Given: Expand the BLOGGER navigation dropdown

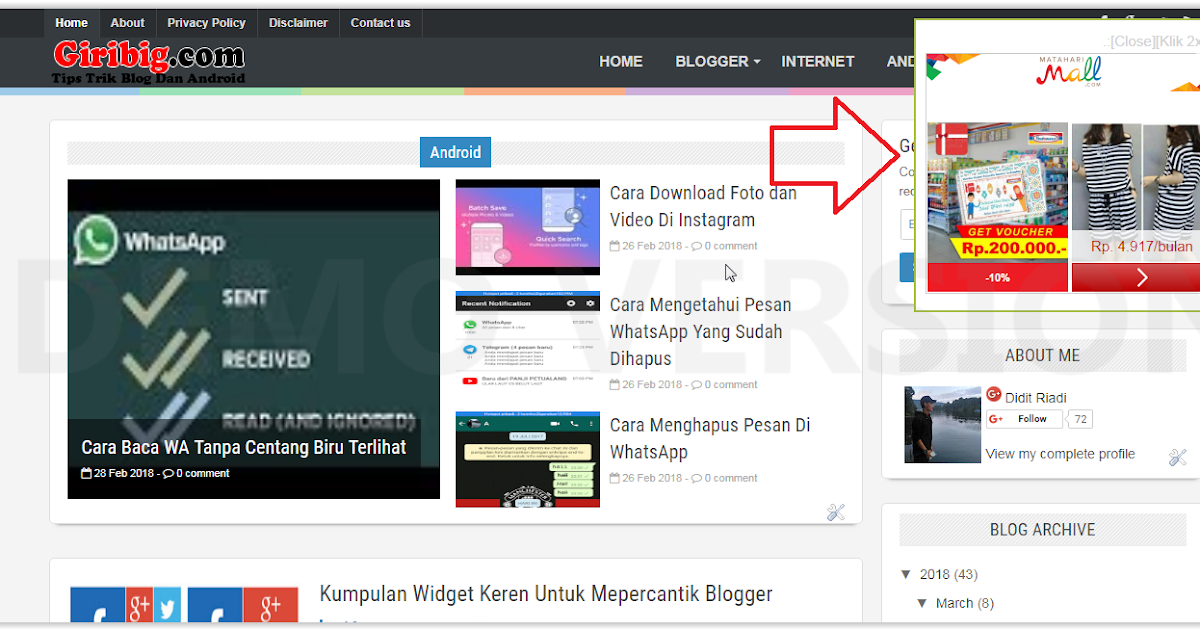Looking at the screenshot, I should coord(717,61).
